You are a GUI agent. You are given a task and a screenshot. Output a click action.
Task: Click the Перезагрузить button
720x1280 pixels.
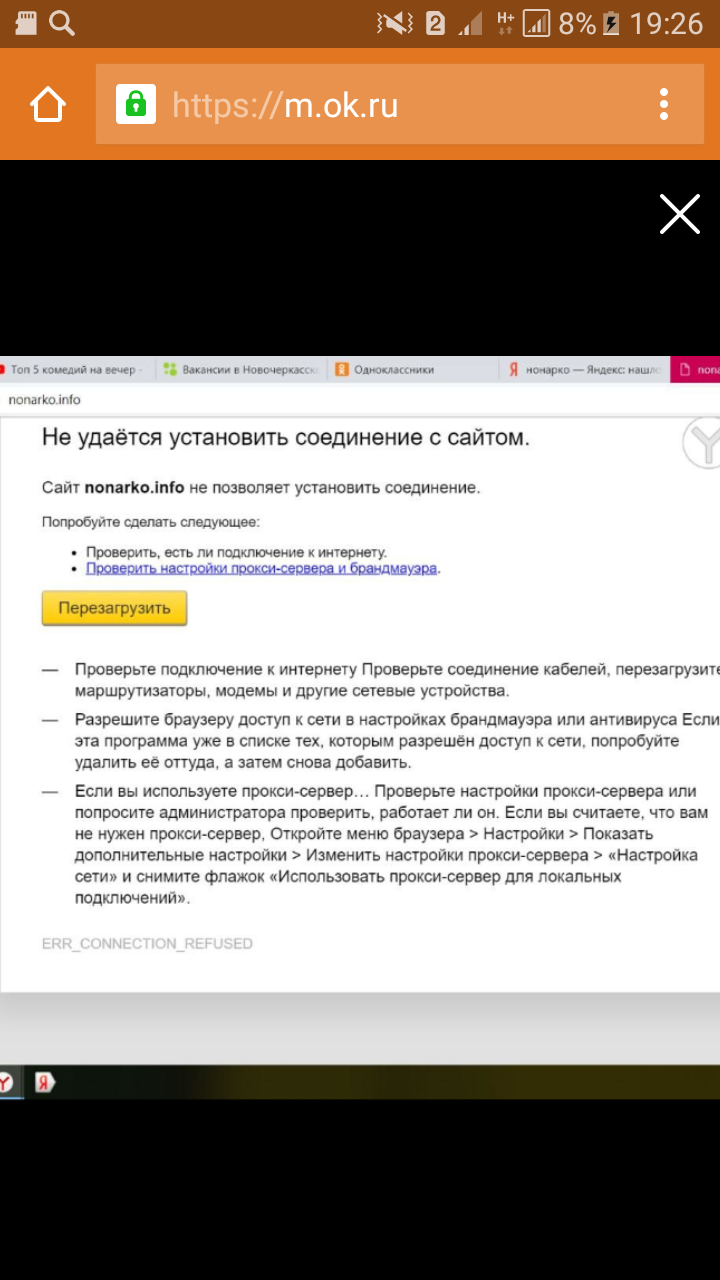pos(114,608)
